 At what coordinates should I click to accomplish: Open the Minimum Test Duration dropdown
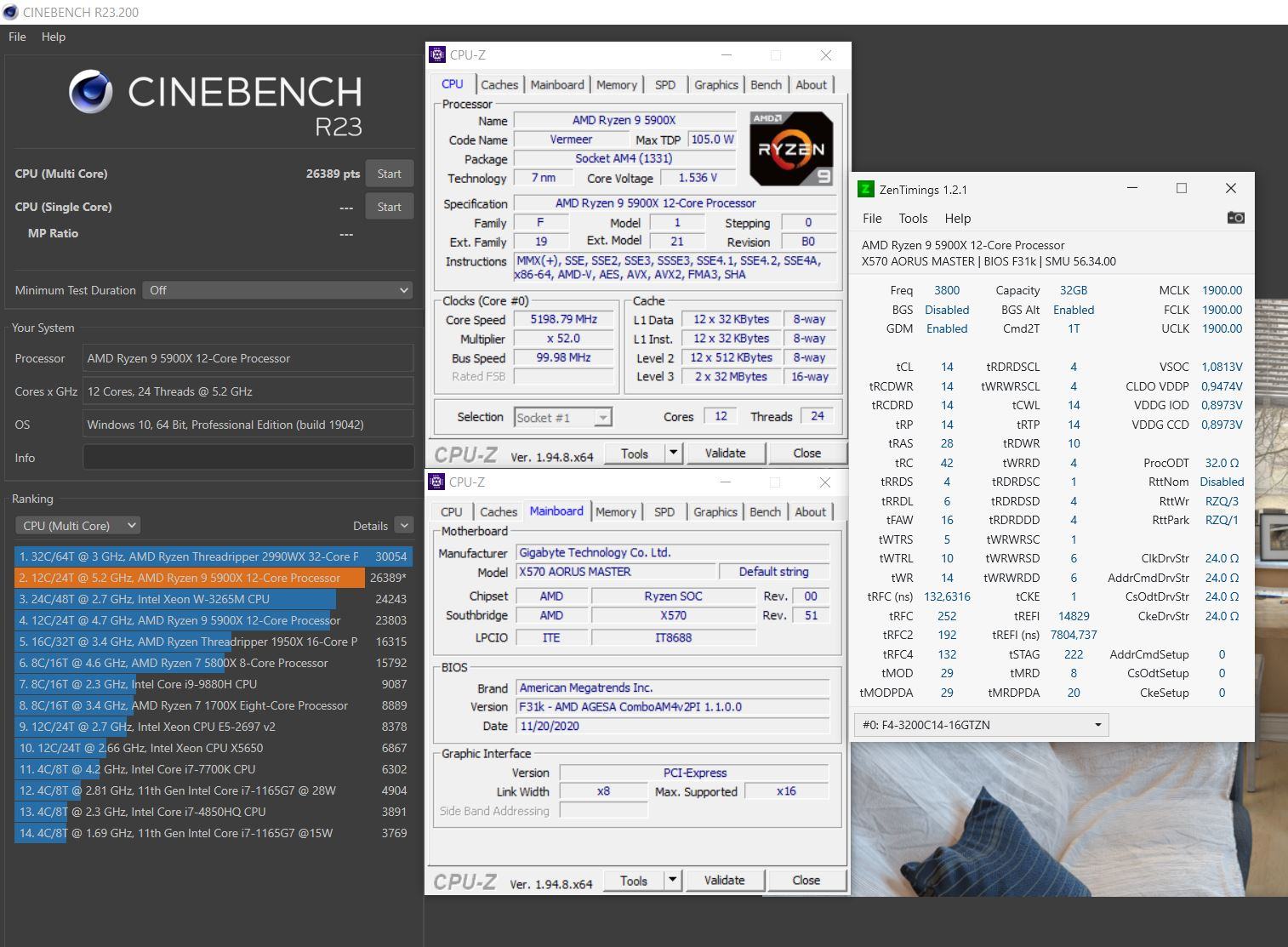[x=277, y=290]
